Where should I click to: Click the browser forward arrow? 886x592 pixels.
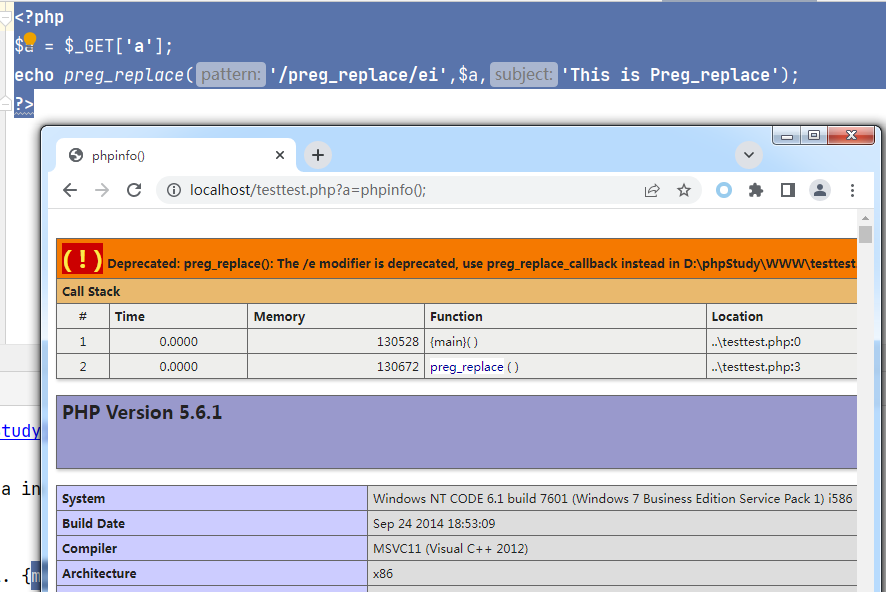click(x=101, y=190)
